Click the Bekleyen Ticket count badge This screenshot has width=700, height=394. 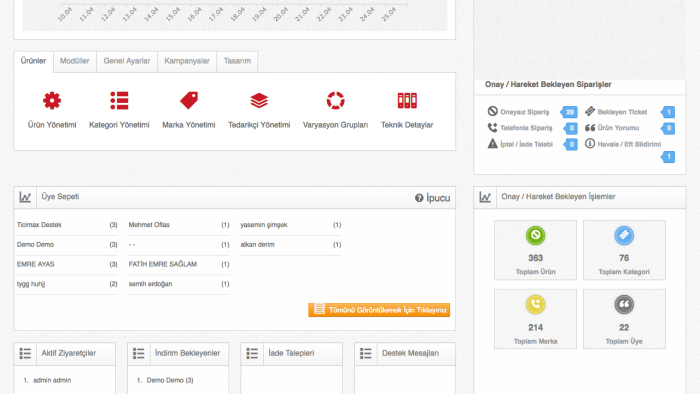pyautogui.click(x=668, y=112)
